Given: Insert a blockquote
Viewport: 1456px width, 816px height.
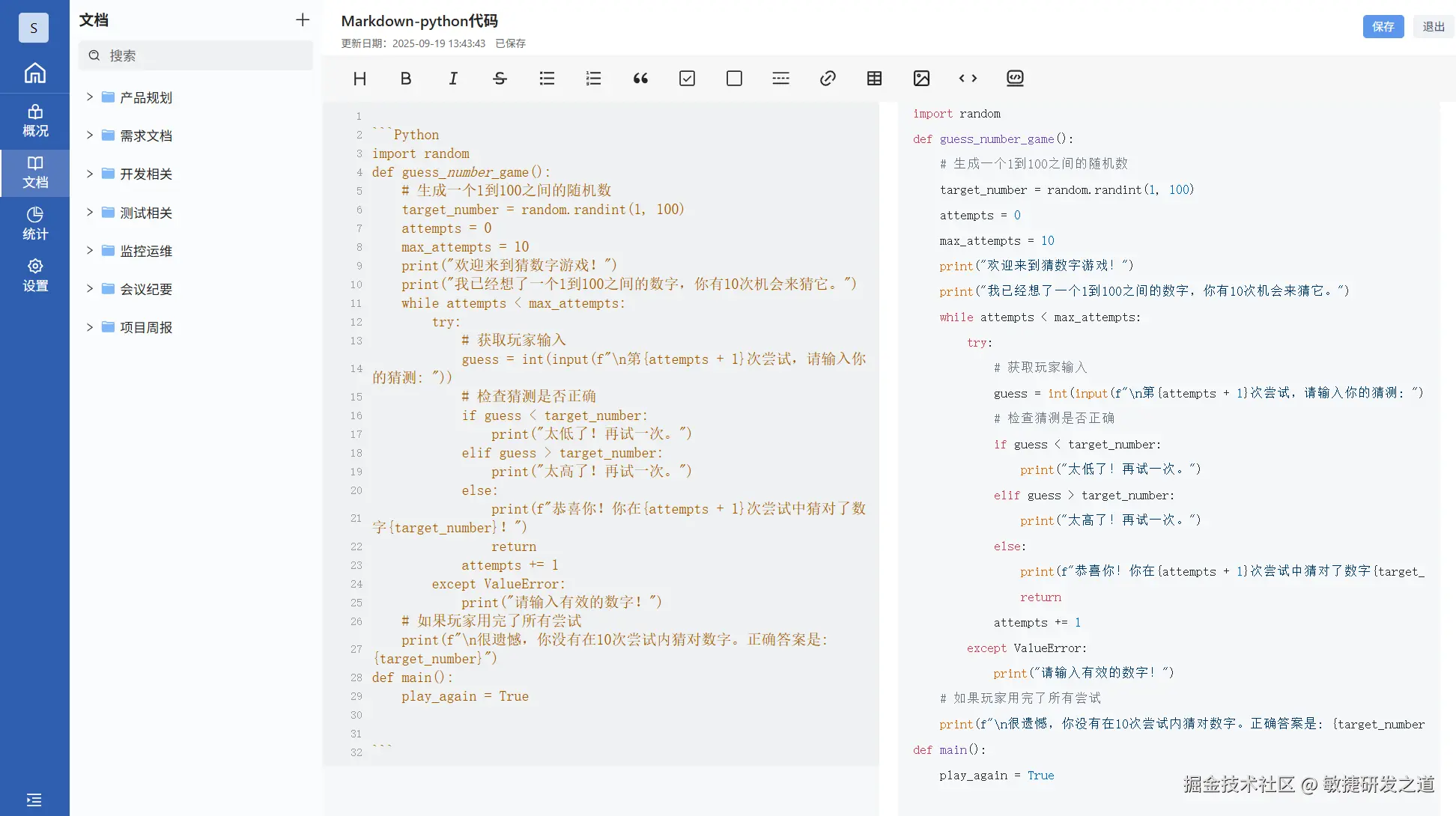Looking at the screenshot, I should coord(640,79).
